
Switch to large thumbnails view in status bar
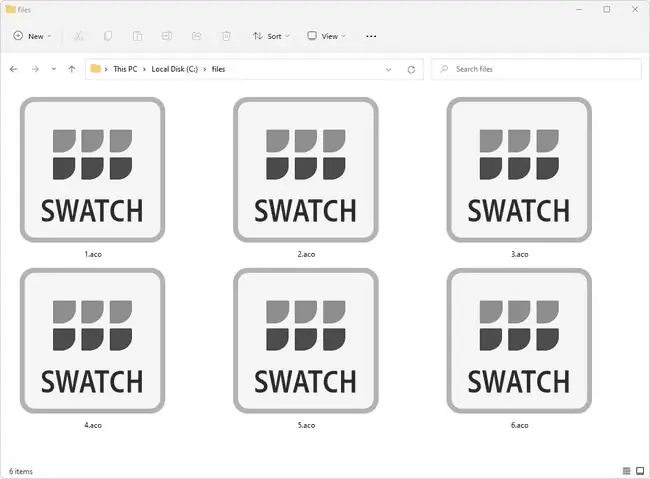click(x=640, y=471)
